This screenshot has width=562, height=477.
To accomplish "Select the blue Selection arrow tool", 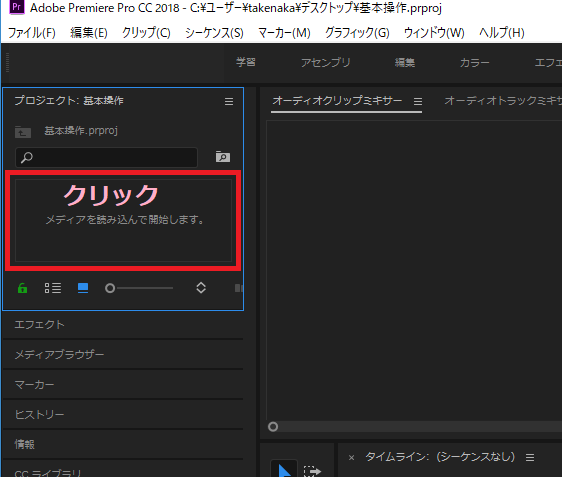I will (x=284, y=469).
